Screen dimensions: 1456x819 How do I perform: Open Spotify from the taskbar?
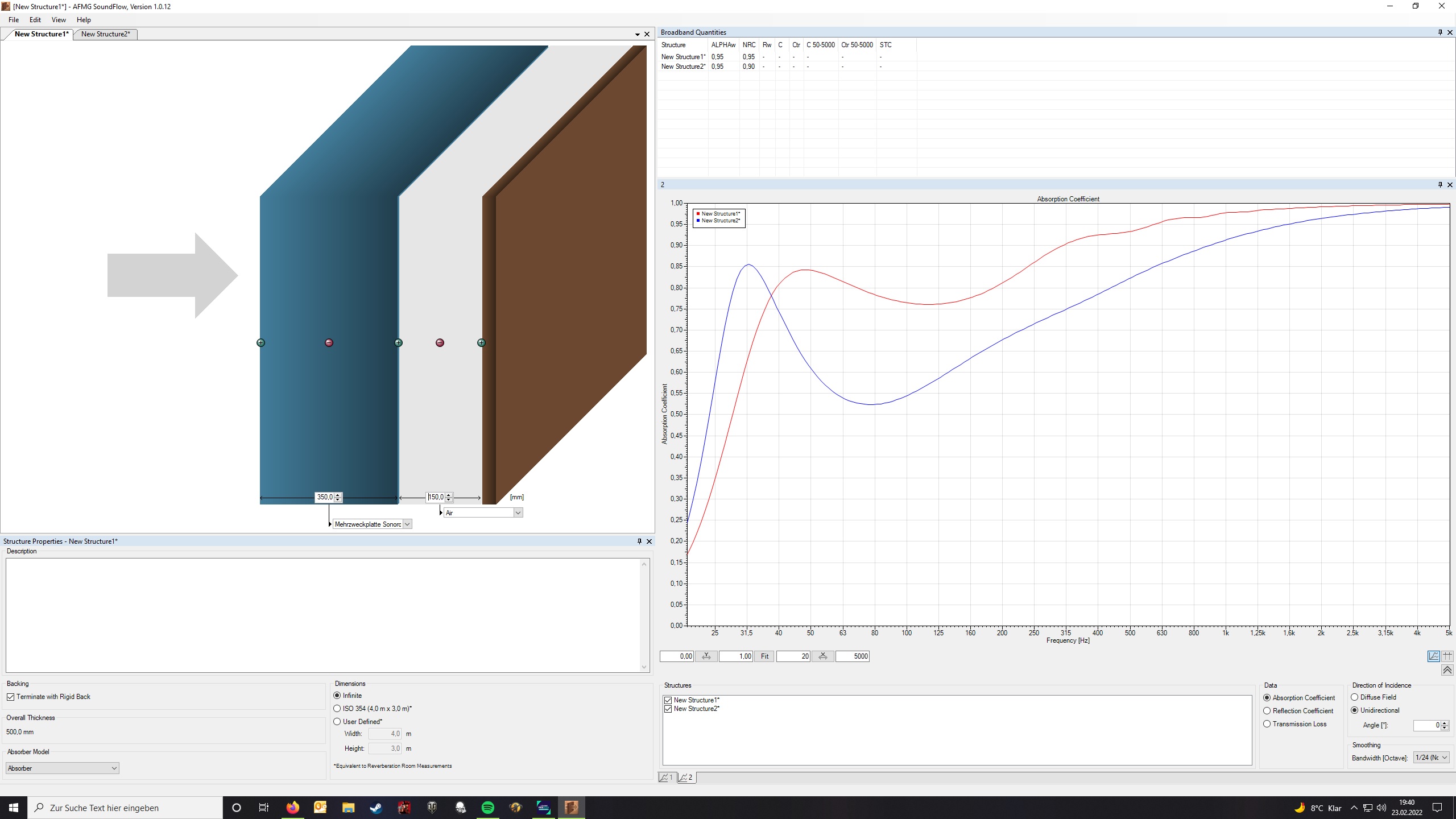pos(488,808)
